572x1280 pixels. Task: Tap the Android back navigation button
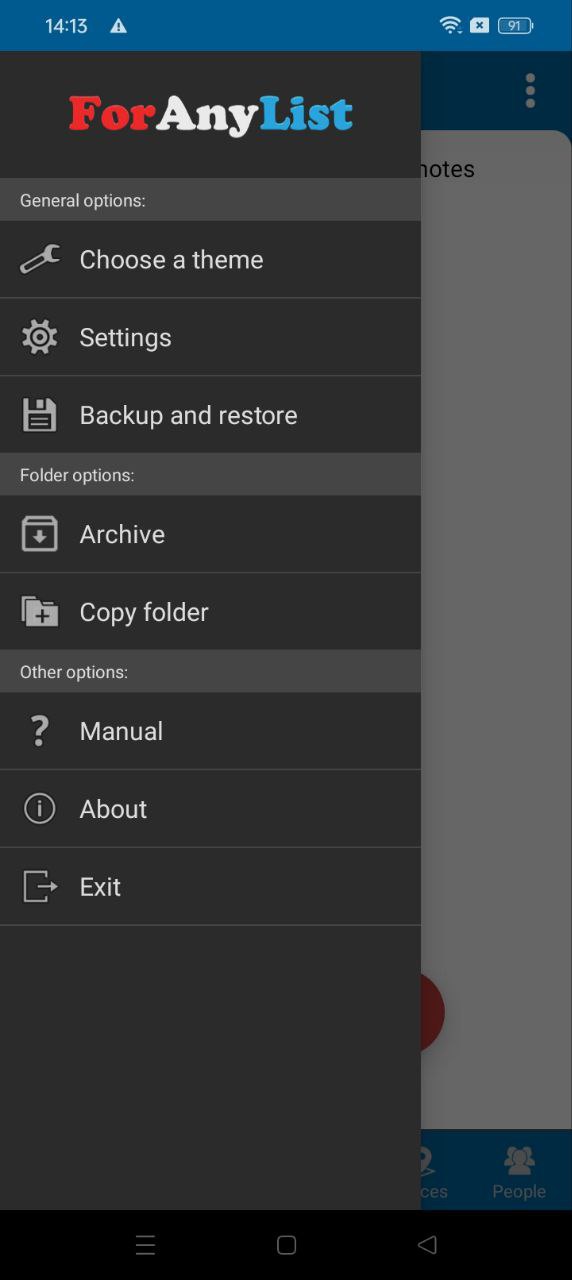[x=427, y=1245]
